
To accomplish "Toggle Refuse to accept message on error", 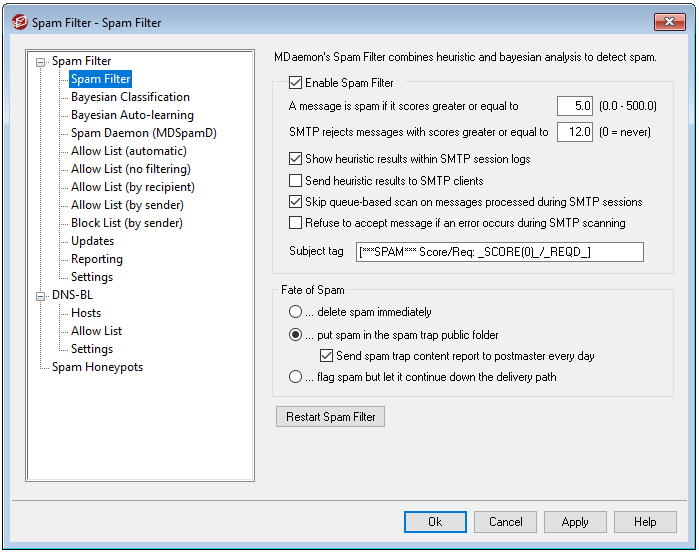I will [295, 223].
